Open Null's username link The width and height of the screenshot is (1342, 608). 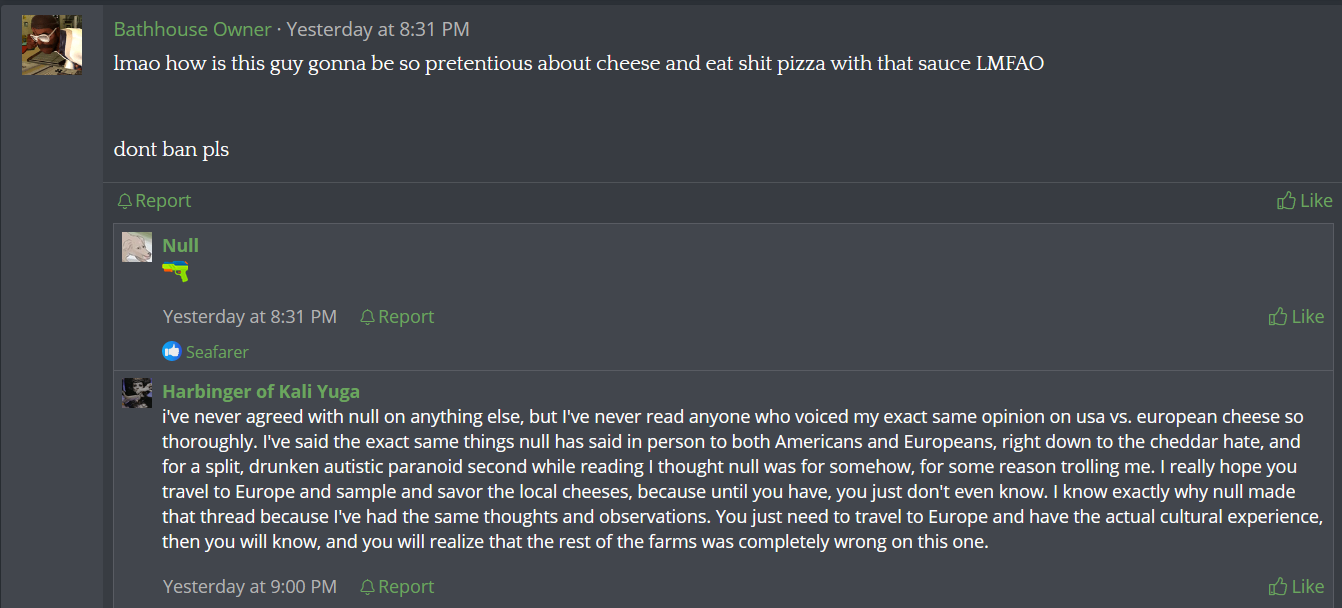point(181,245)
